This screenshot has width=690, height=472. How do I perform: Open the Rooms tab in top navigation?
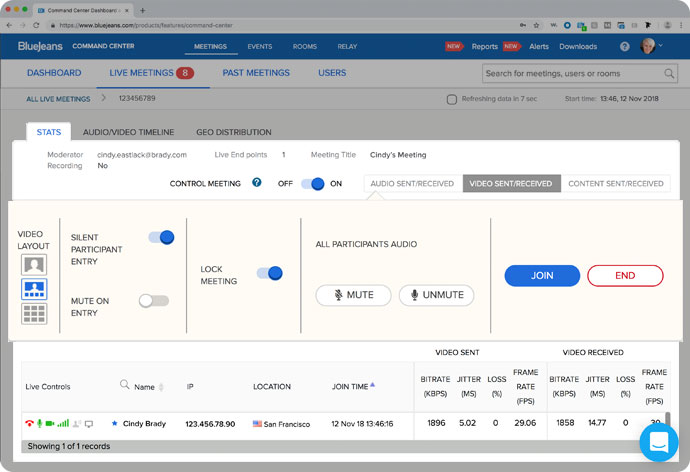305,46
